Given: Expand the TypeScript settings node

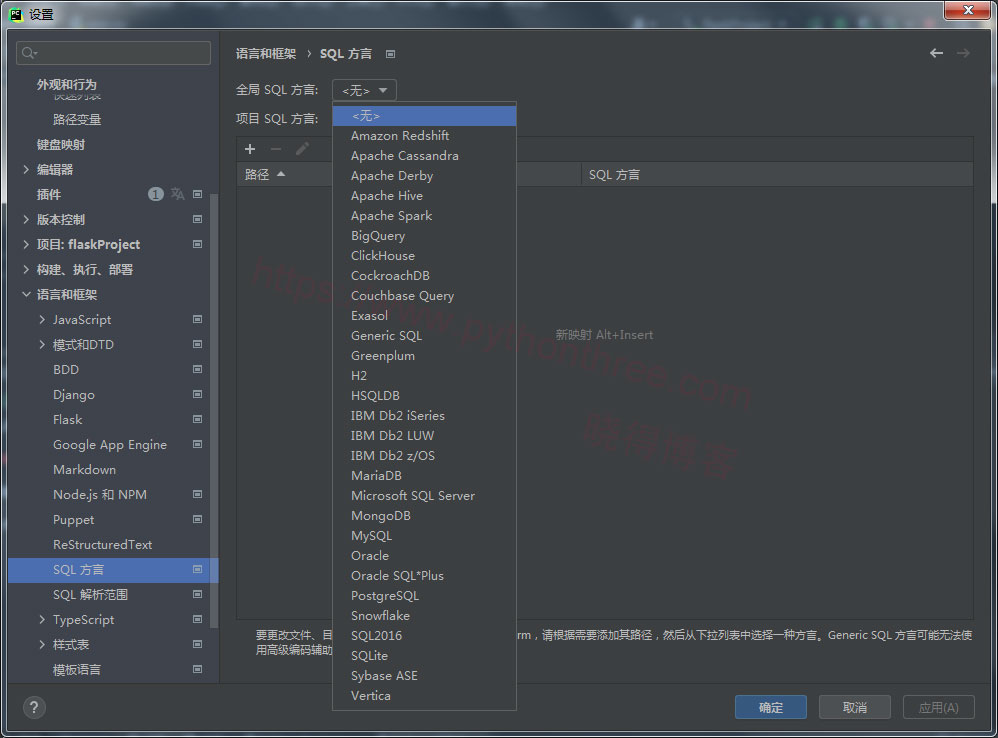Looking at the screenshot, I should (x=42, y=619).
